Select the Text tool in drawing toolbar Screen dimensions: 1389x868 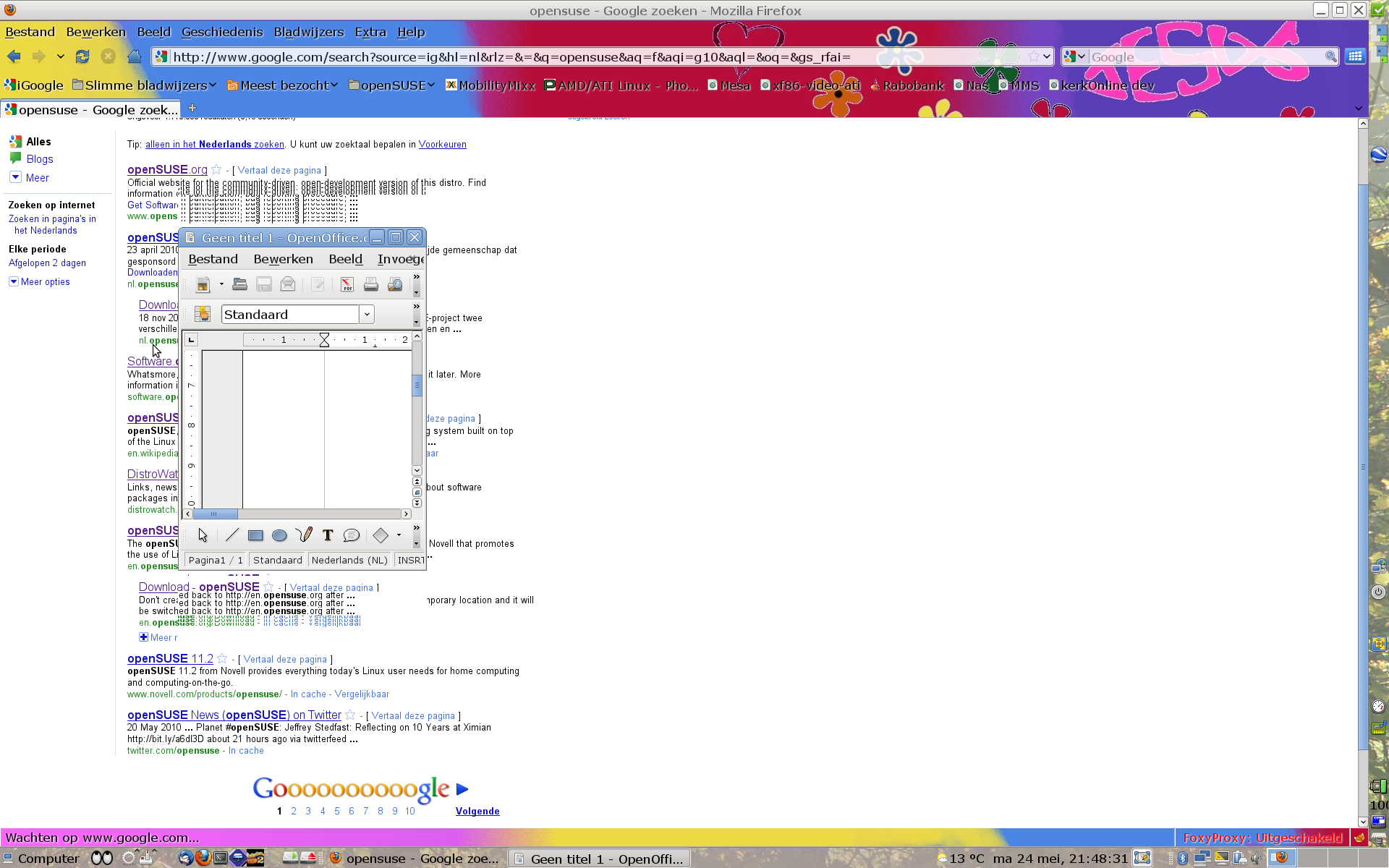(x=328, y=535)
